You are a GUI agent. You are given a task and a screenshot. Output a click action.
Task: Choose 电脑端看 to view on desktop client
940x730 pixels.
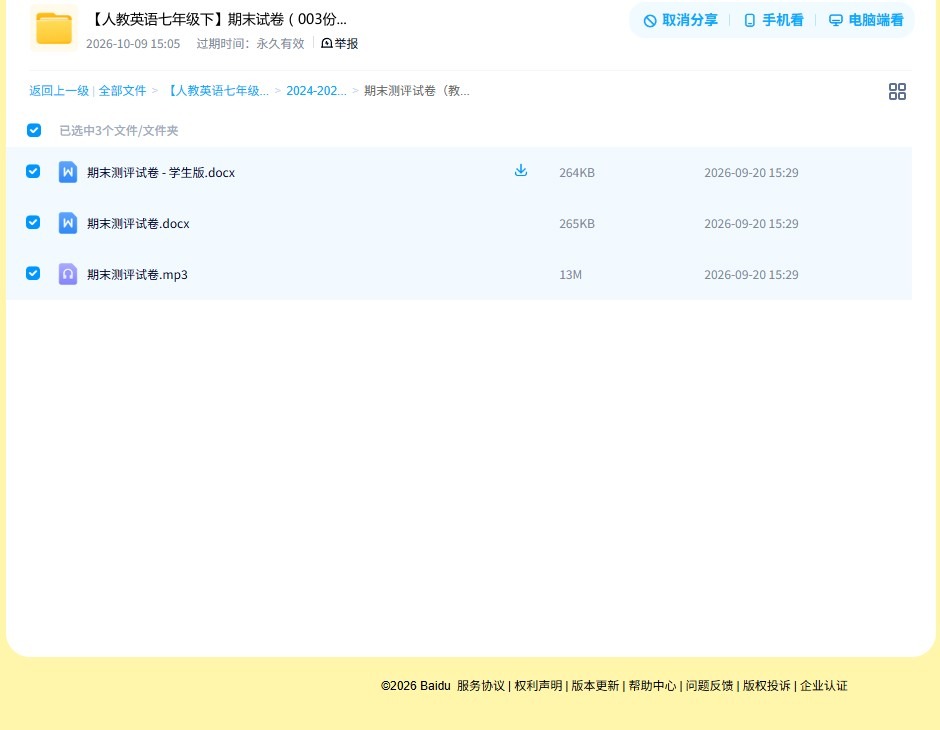tap(866, 20)
